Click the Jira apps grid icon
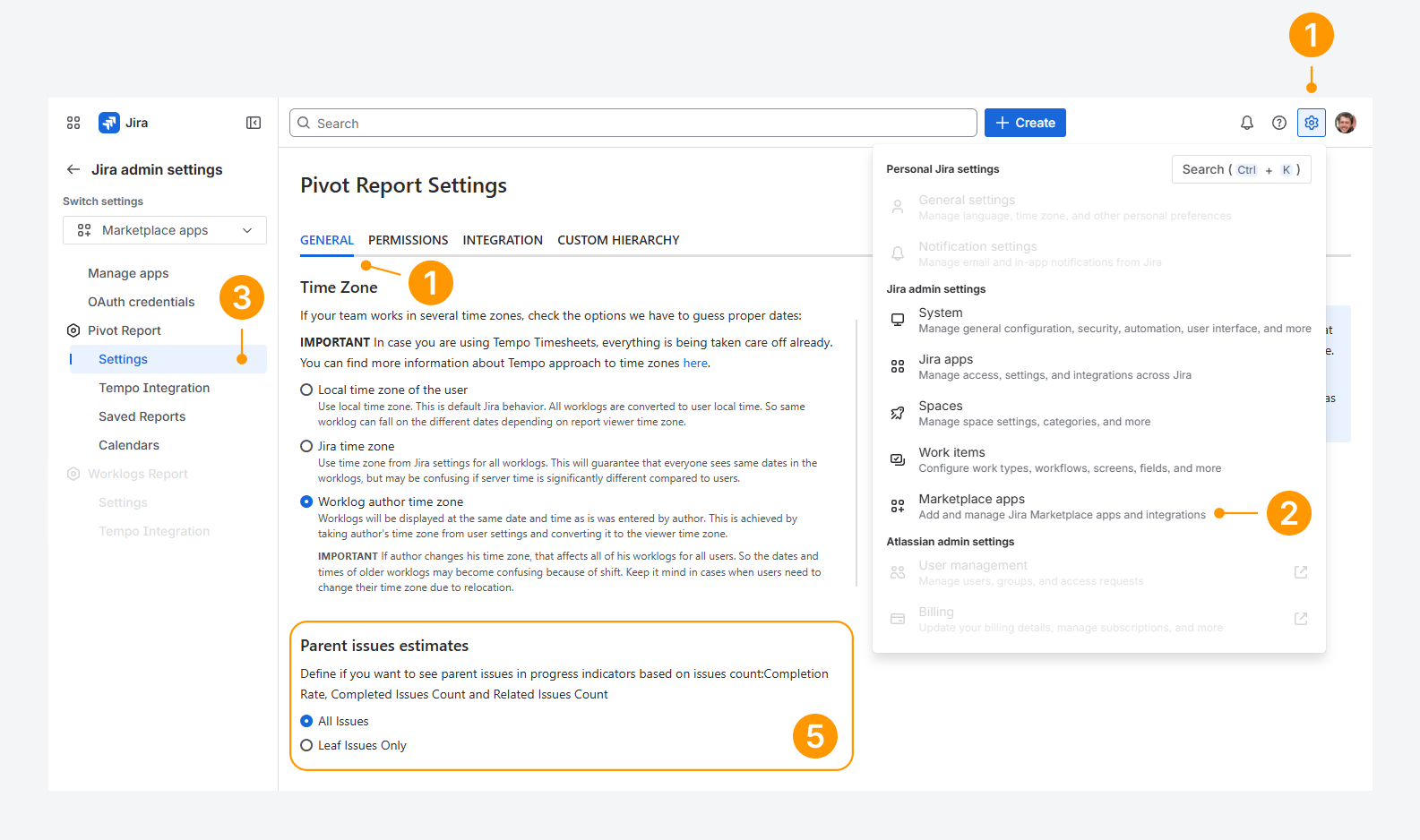The height and width of the screenshot is (840, 1420). (898, 366)
